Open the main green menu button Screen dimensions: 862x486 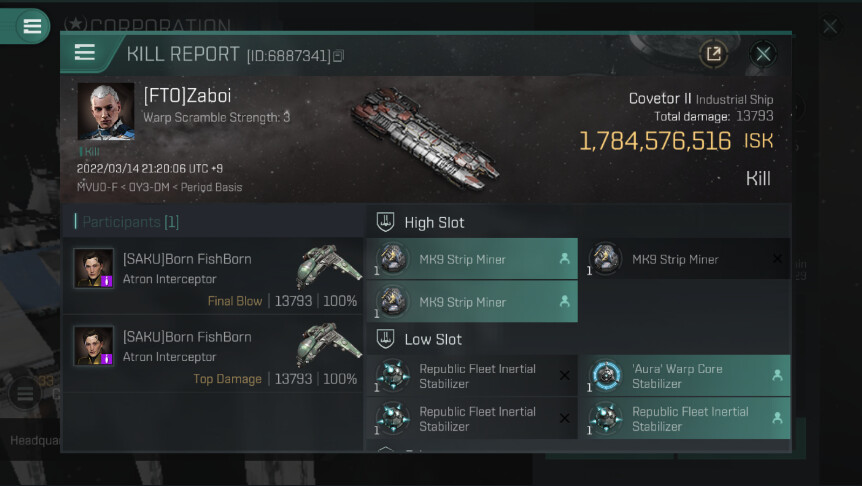(32, 26)
